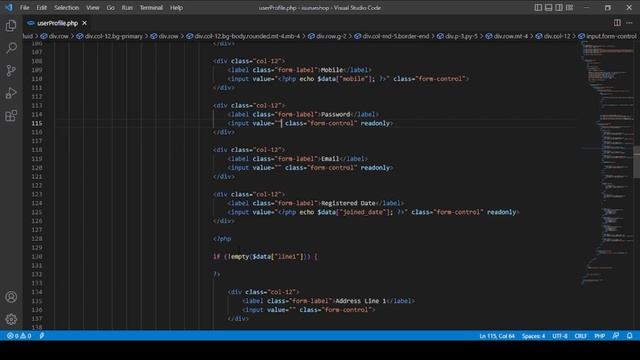The width and height of the screenshot is (640, 360).
Task: Change line ending via CRLF status item
Action: tap(580, 336)
